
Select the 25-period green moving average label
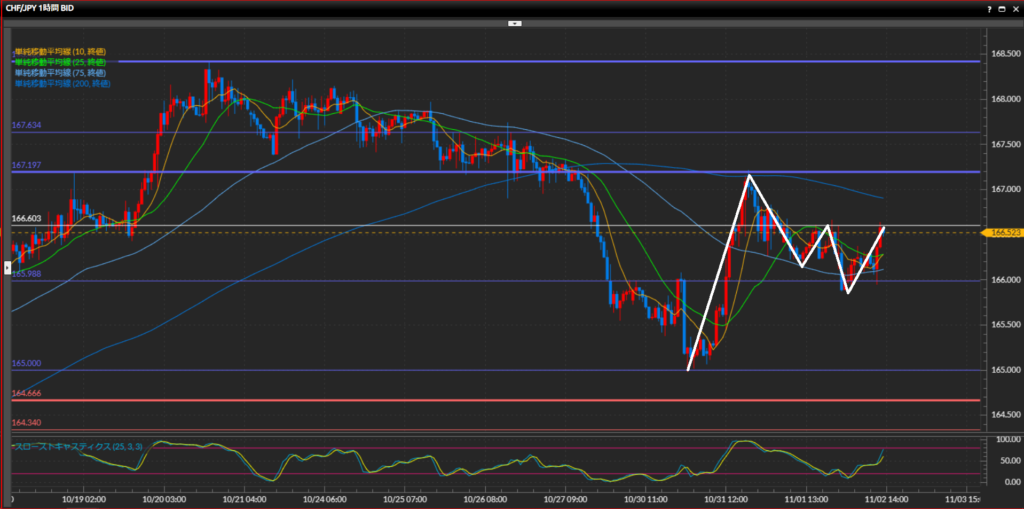[x=59, y=61]
